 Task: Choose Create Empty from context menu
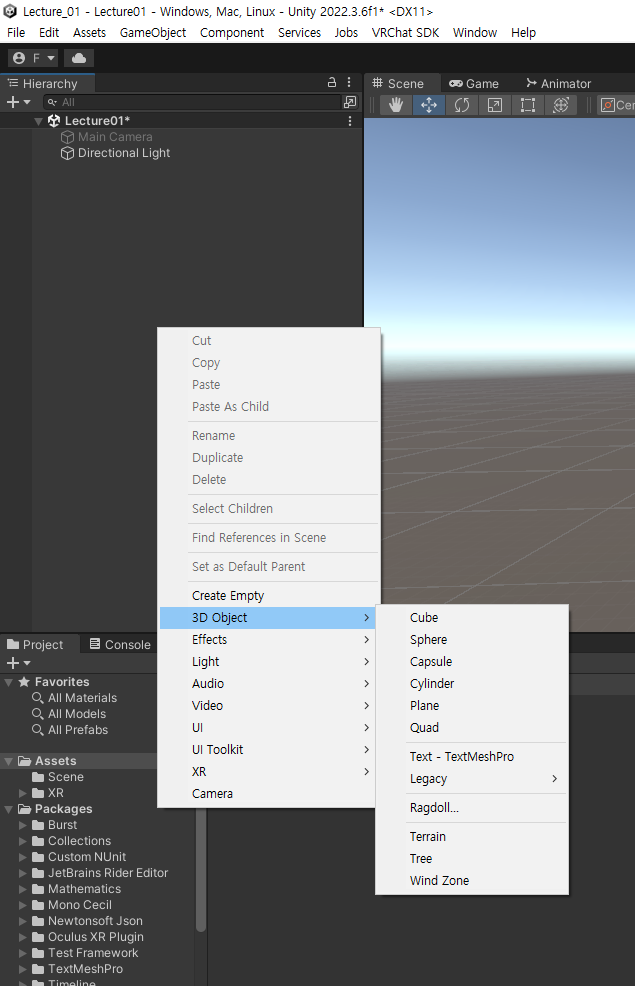coord(268,595)
